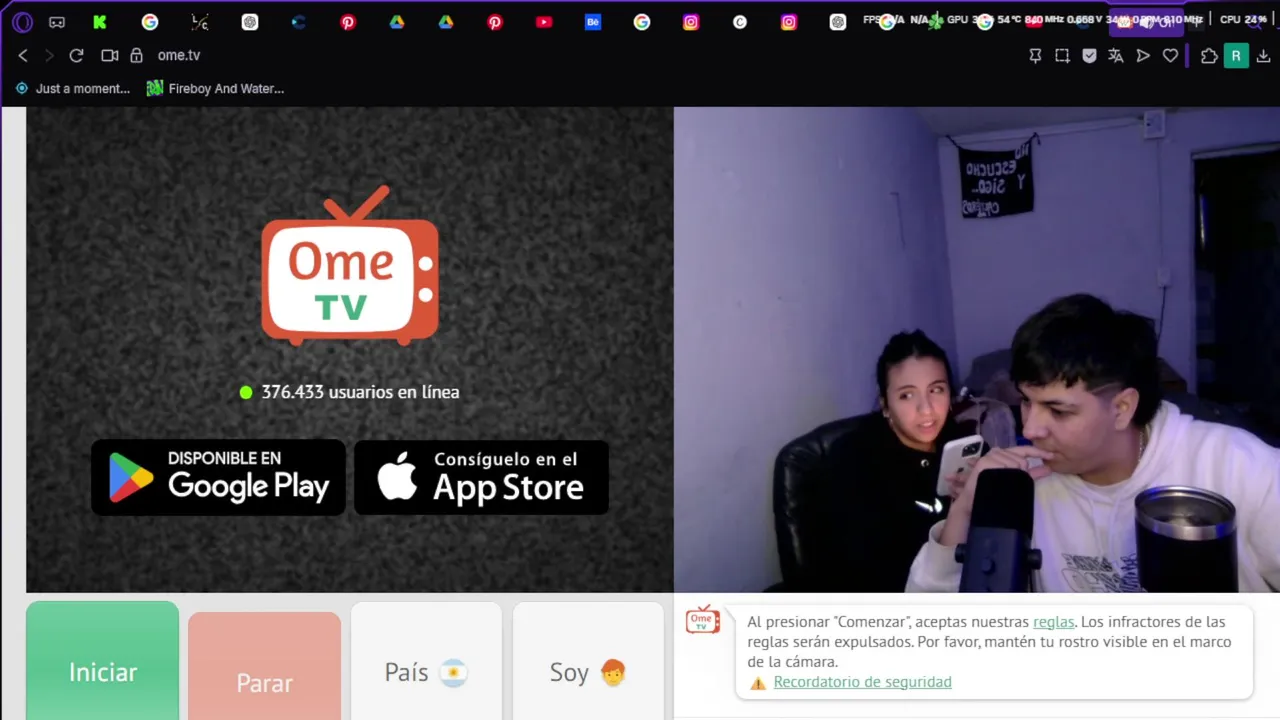Switch to the ChatGPT tab beside the blue C tab
This screenshot has height=720, width=1280.
tap(250, 22)
